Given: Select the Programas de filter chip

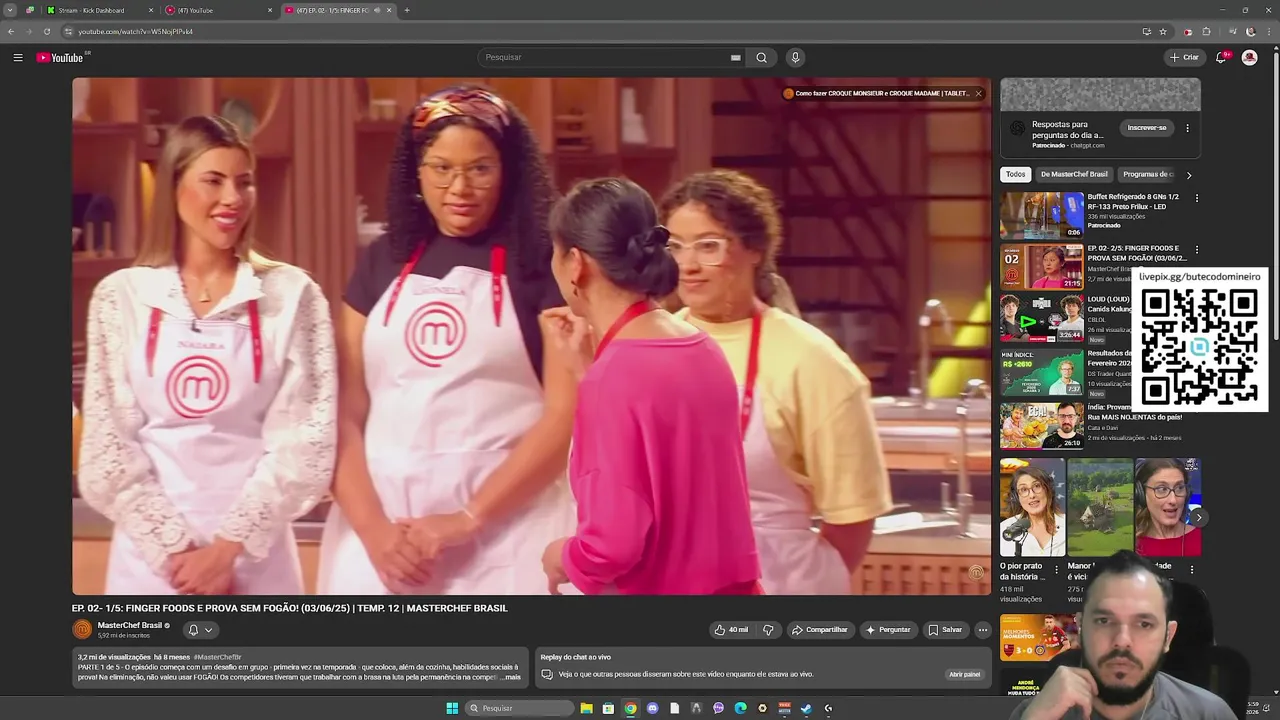Looking at the screenshot, I should coord(1147,174).
